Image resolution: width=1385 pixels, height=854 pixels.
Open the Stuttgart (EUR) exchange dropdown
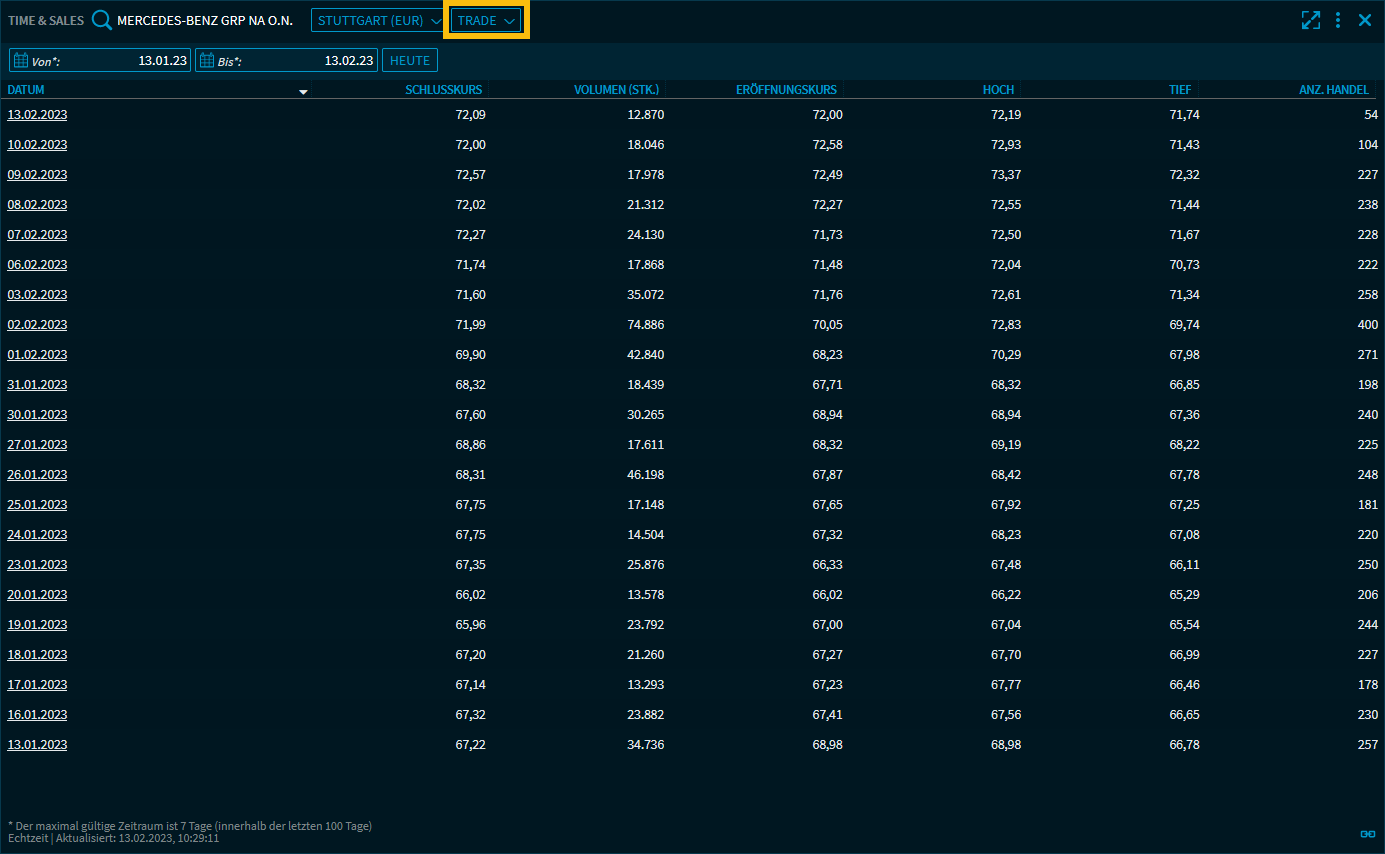click(x=378, y=21)
